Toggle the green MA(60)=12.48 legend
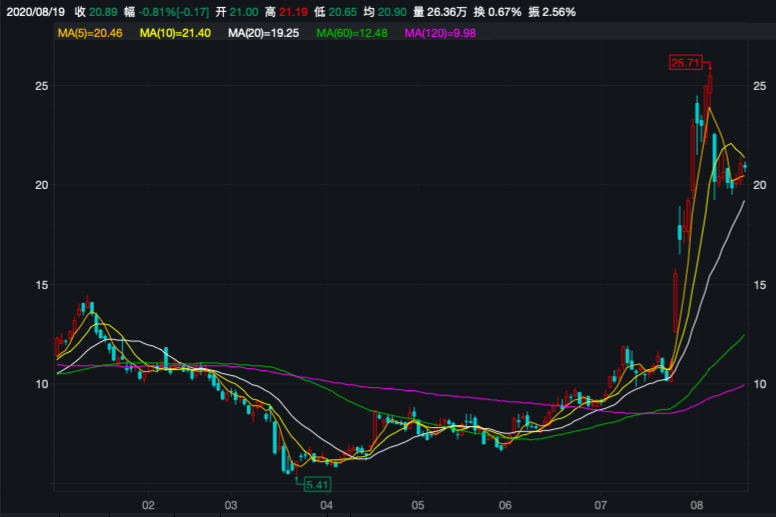Viewport: 776px width, 517px height. pos(353,34)
